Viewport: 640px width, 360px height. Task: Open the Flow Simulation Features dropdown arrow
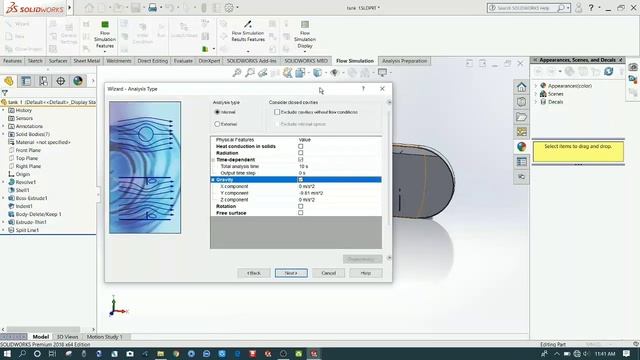pyautogui.click(x=104, y=52)
